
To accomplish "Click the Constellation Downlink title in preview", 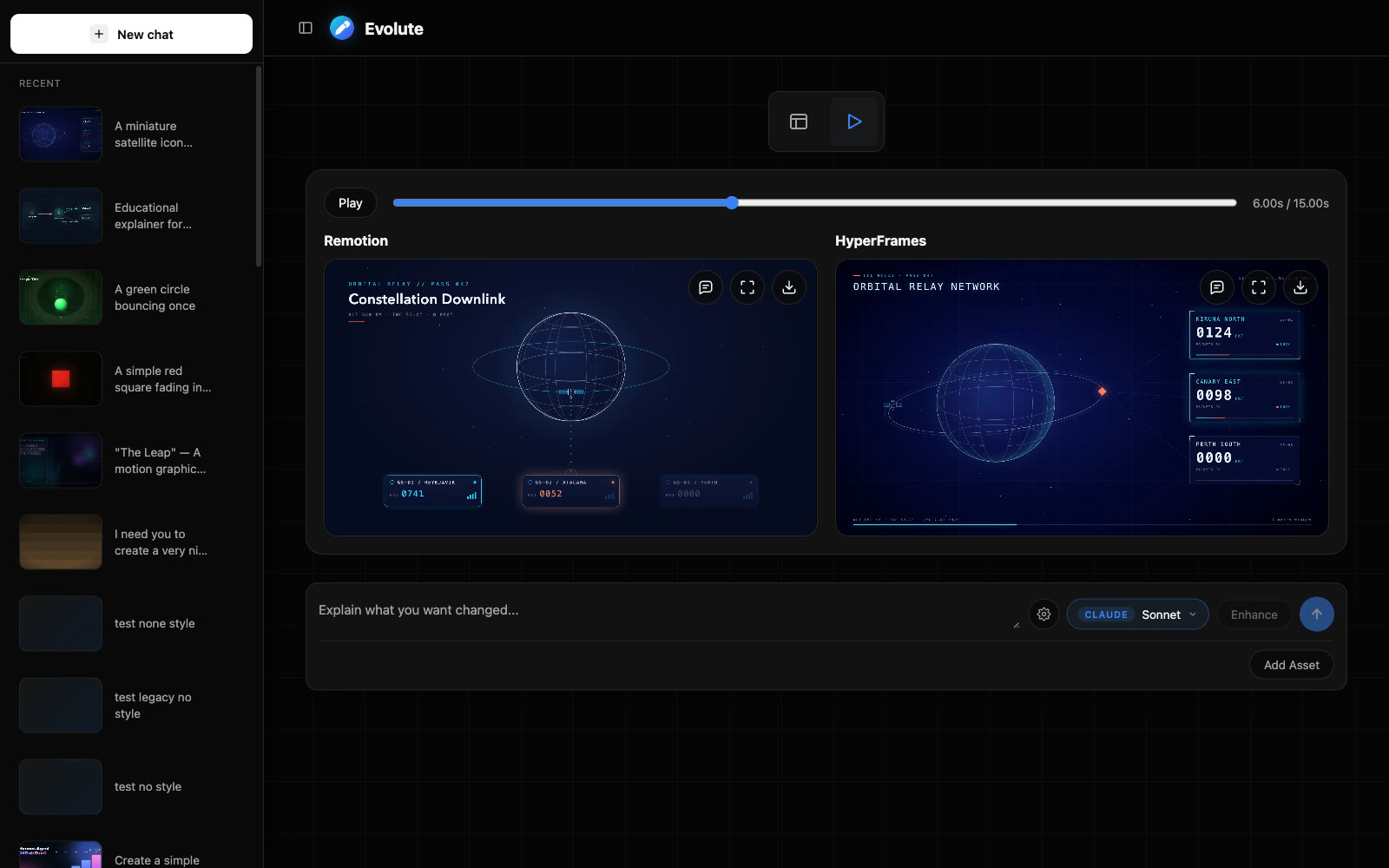I will [427, 299].
